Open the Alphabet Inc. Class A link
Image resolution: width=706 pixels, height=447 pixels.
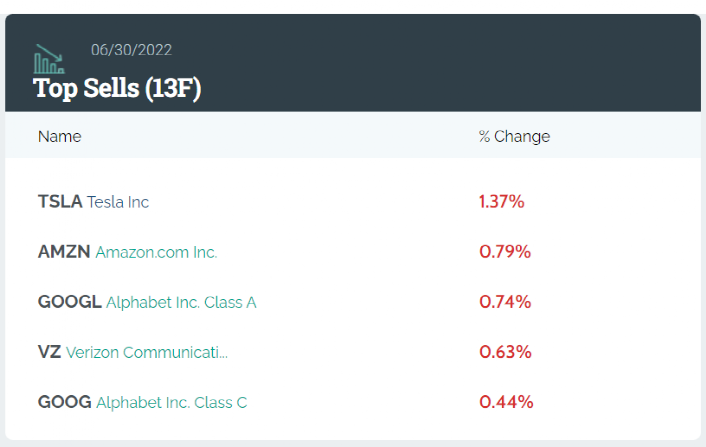click(181, 302)
